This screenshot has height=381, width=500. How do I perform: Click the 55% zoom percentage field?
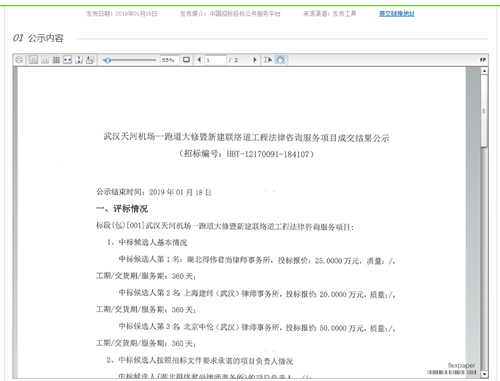point(169,60)
